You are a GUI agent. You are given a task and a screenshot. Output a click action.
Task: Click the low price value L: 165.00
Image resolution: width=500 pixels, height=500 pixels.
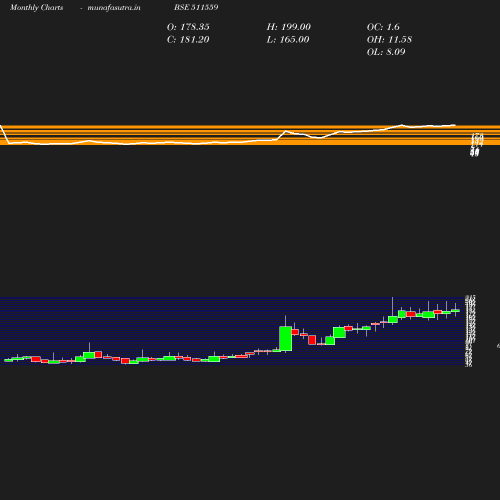(x=288, y=40)
